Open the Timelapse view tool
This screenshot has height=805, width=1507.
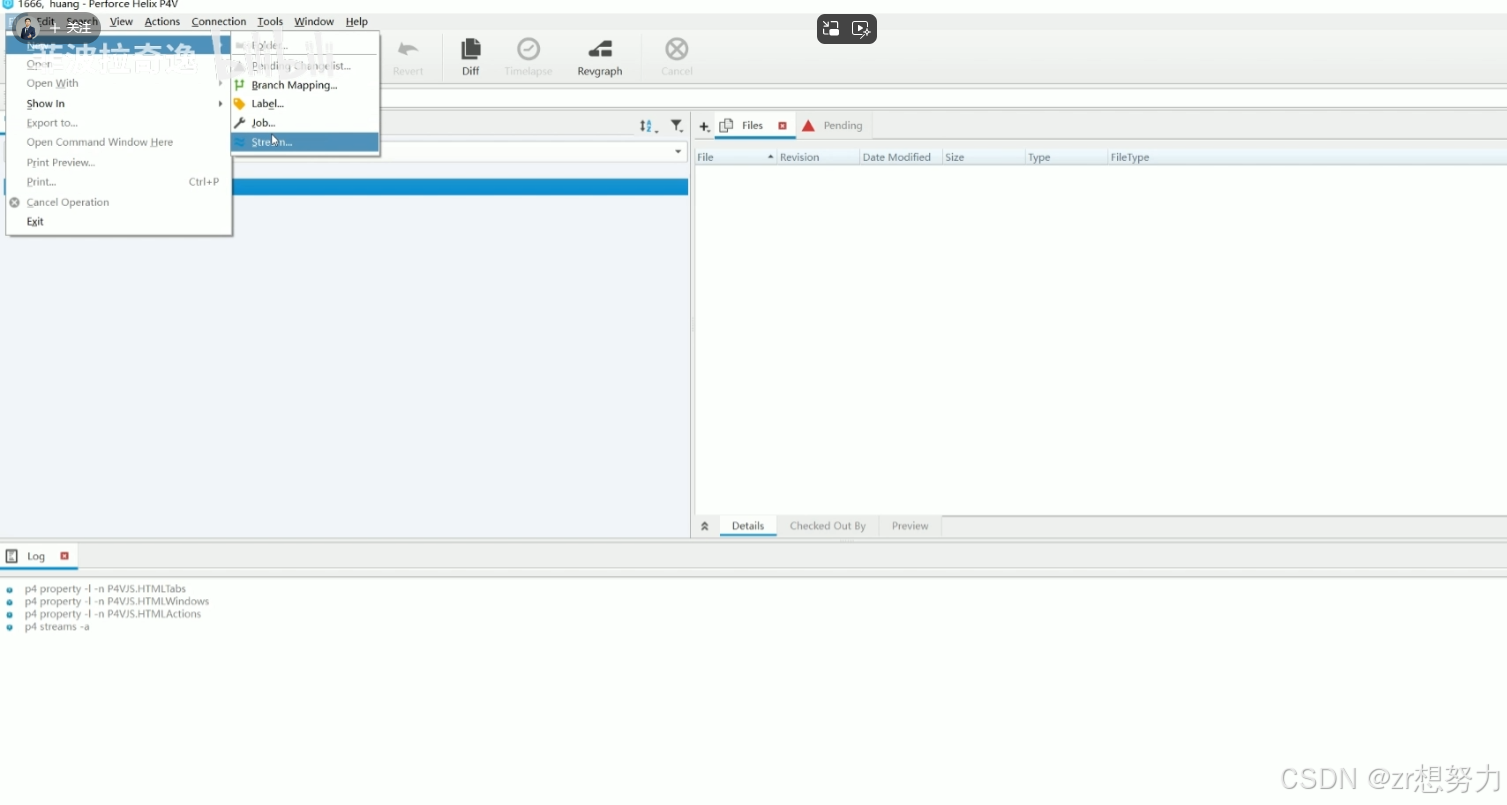point(528,57)
